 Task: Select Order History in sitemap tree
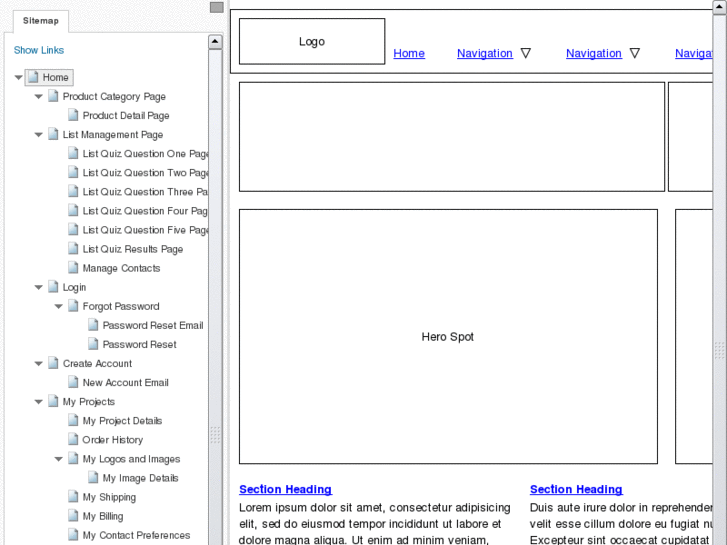pyautogui.click(x=113, y=439)
